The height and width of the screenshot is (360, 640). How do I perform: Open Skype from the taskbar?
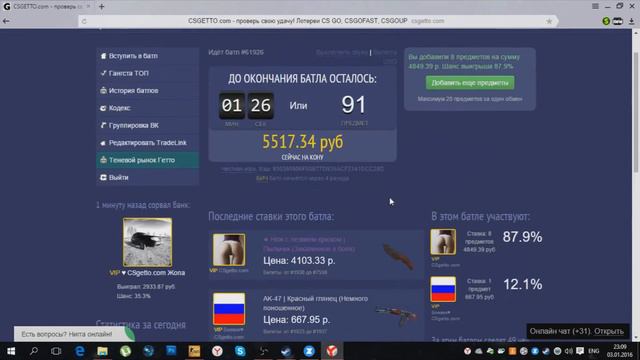coord(240,351)
